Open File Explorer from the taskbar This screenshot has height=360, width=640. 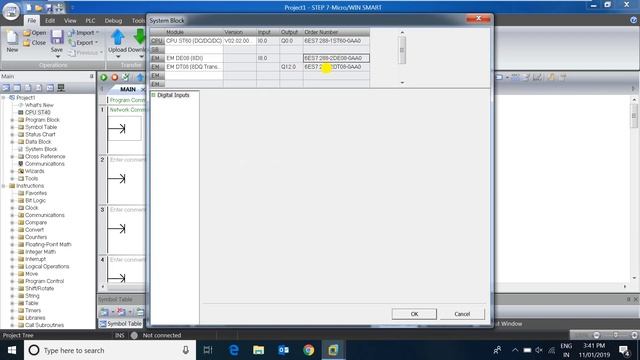(x=258, y=350)
